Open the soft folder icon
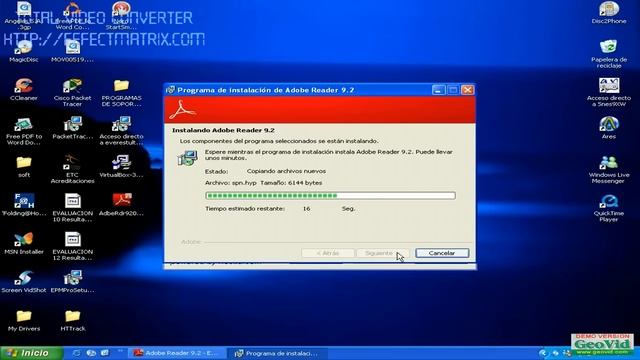 coord(24,167)
